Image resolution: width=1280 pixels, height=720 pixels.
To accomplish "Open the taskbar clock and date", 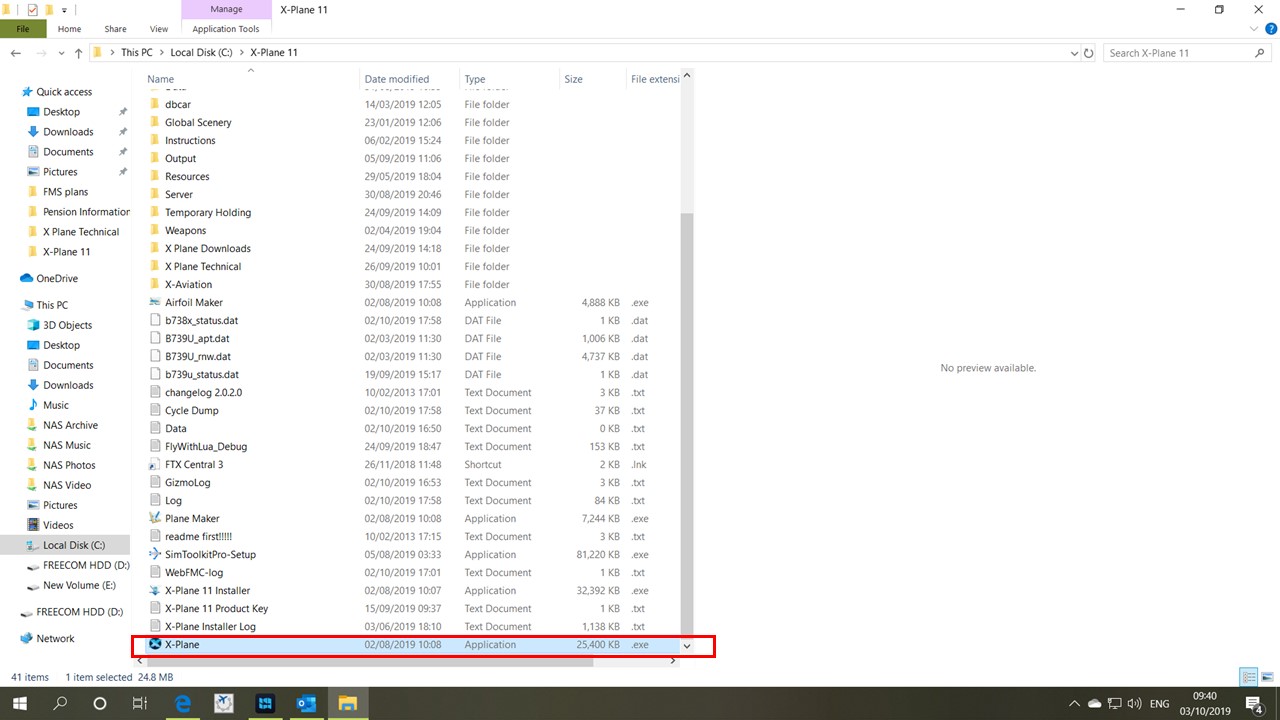I will pyautogui.click(x=1205, y=703).
